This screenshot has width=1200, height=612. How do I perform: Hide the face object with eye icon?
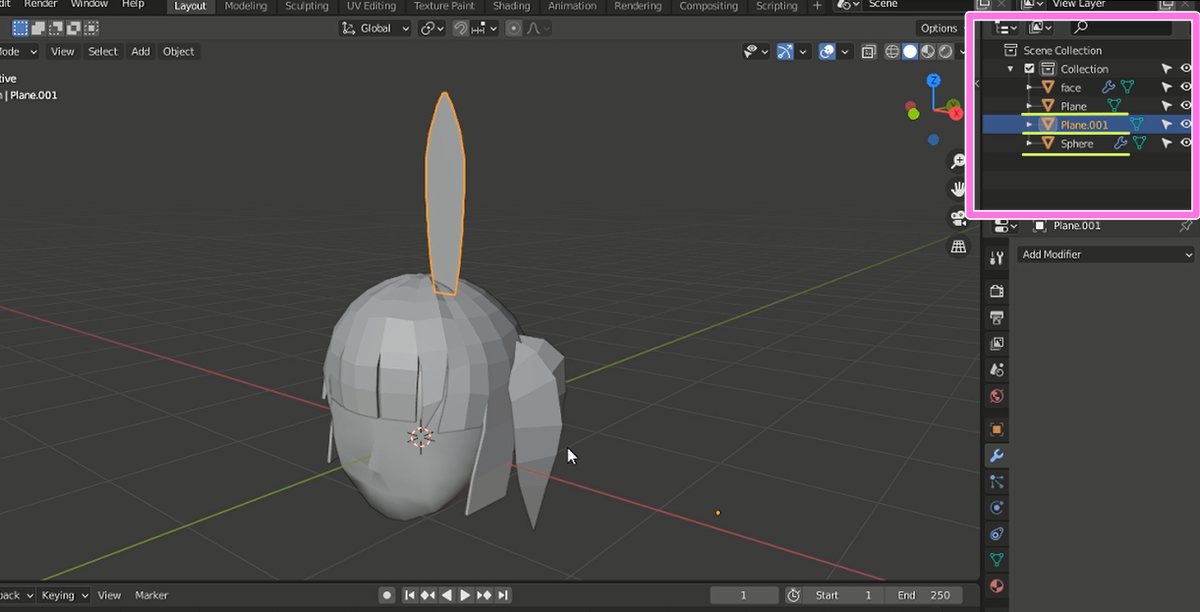click(1186, 87)
